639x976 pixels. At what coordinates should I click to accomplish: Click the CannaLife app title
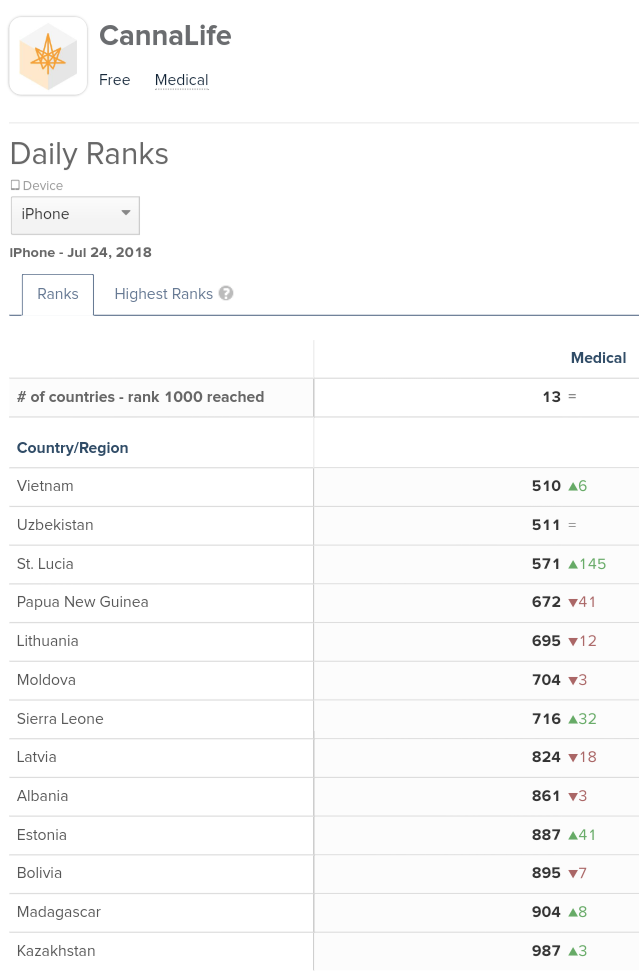pyautogui.click(x=165, y=36)
